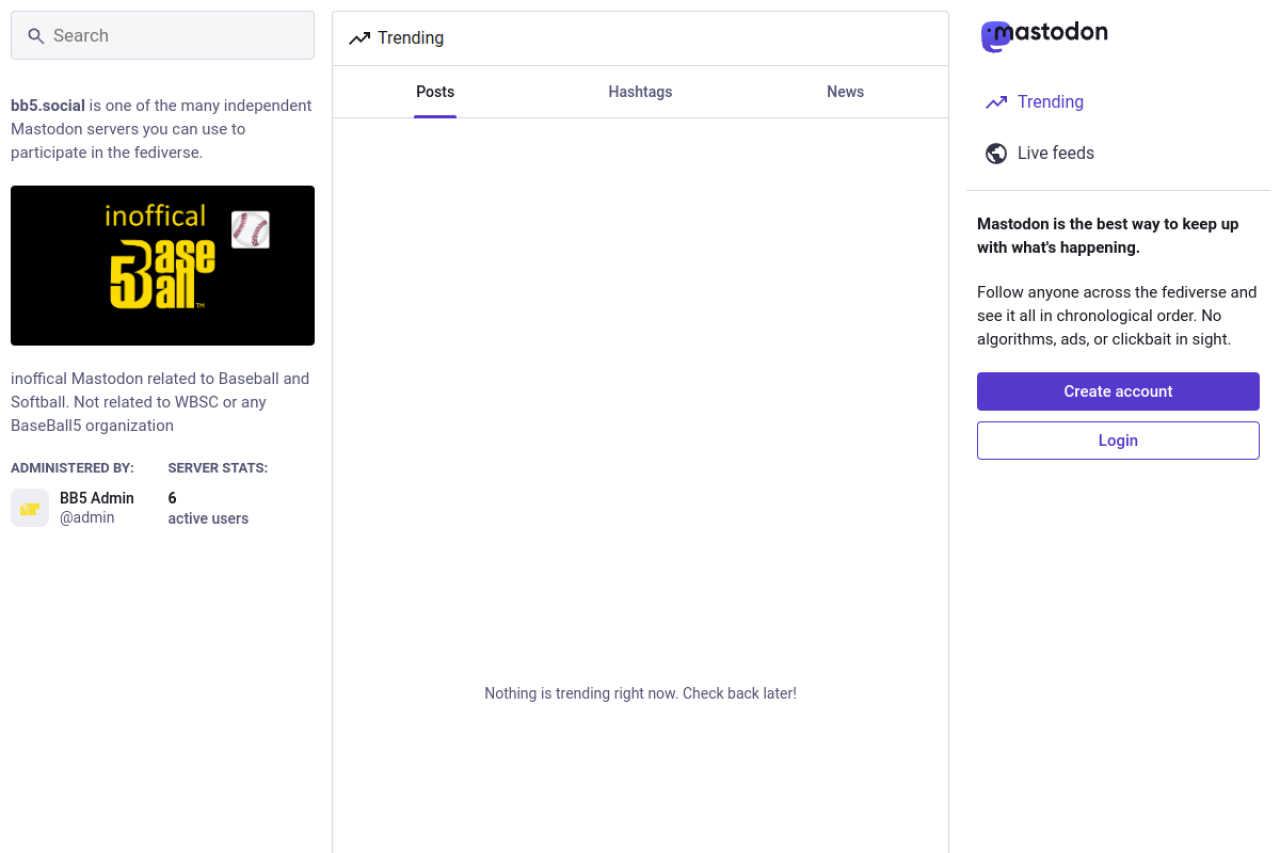Screen dimensions: 1280x853
Task: Switch to the News tab
Action: coord(845,92)
